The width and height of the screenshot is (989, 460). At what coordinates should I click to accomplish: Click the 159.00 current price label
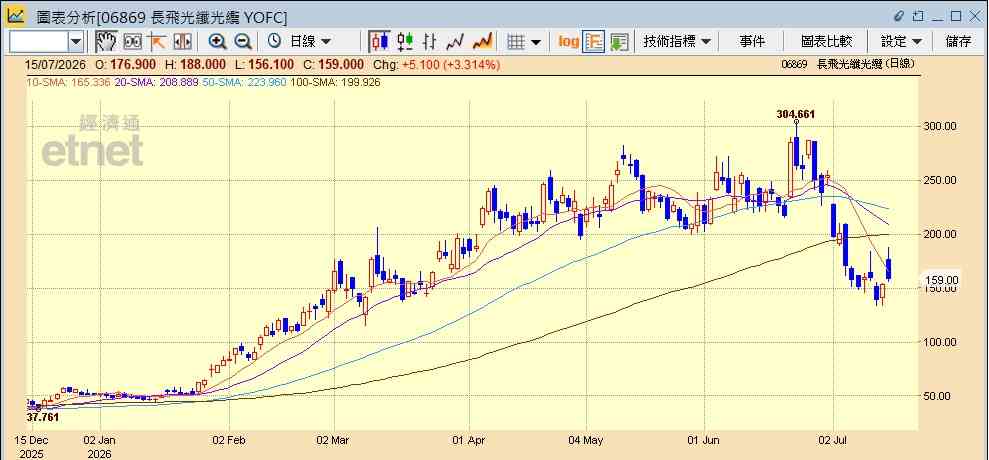click(x=941, y=280)
